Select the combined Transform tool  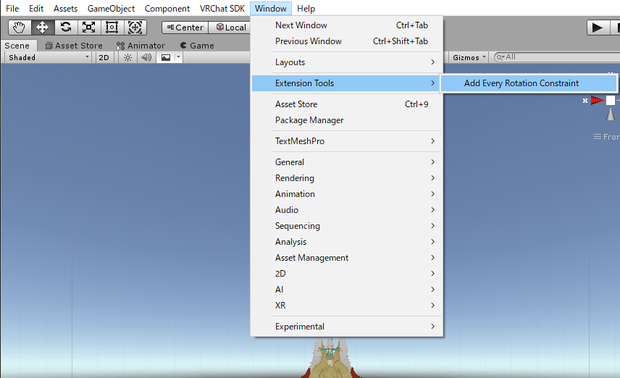[135, 27]
